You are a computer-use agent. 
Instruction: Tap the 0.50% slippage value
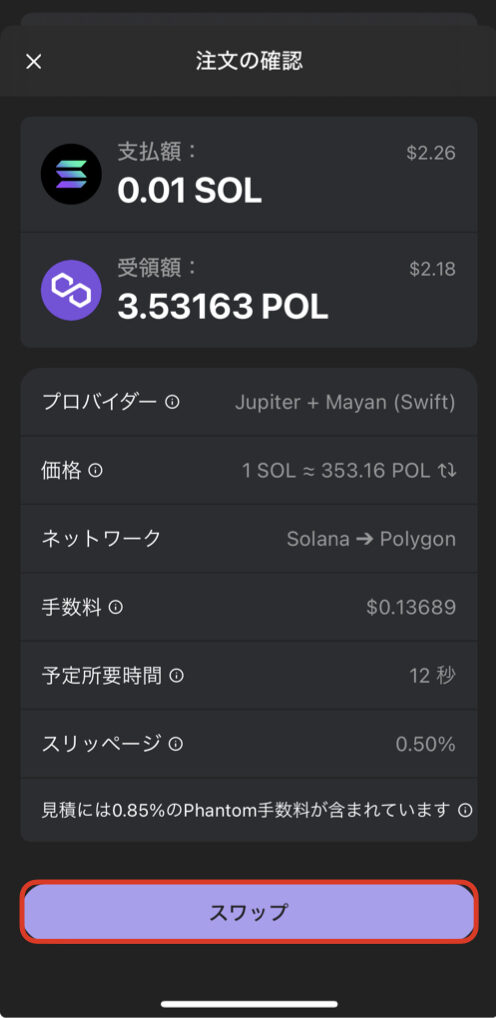(x=425, y=744)
